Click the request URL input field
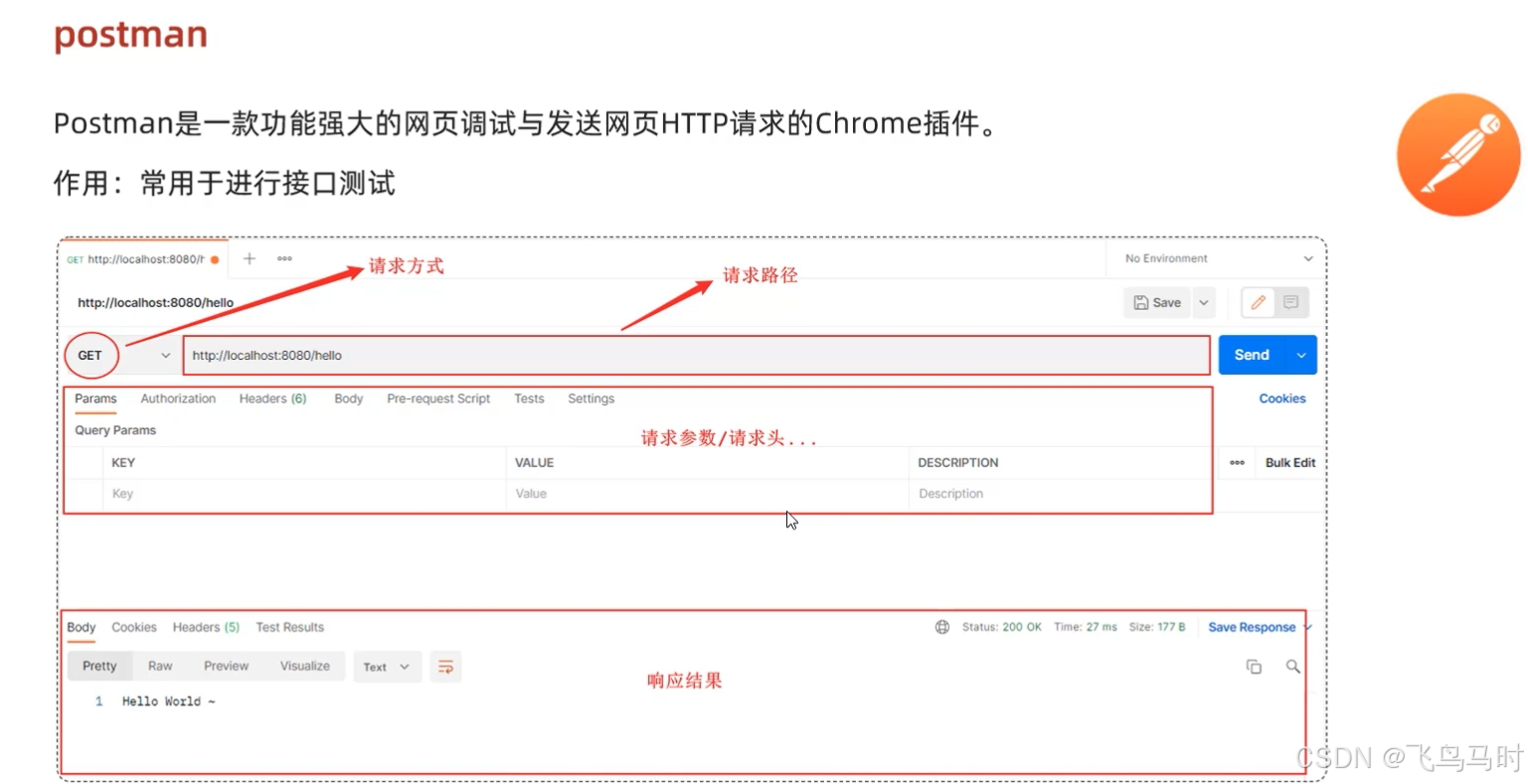1528x784 pixels. click(x=696, y=355)
